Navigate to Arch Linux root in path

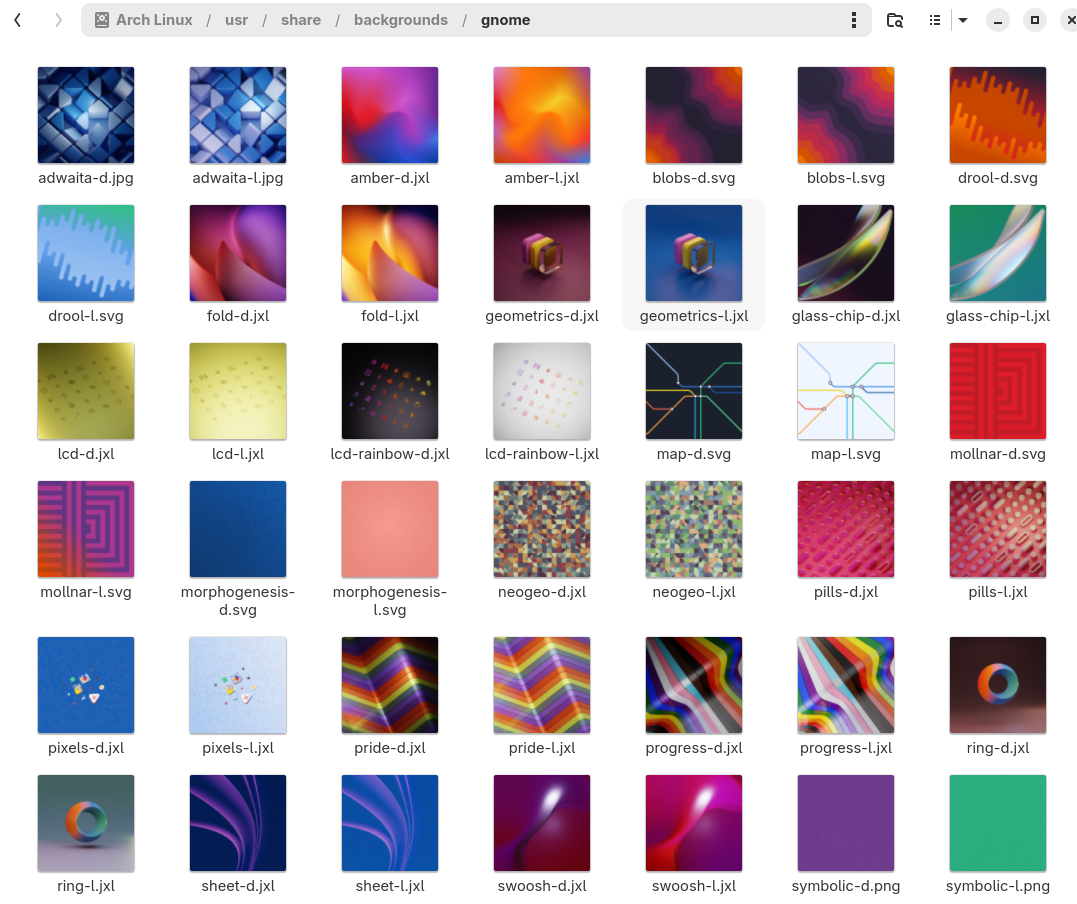[154, 20]
